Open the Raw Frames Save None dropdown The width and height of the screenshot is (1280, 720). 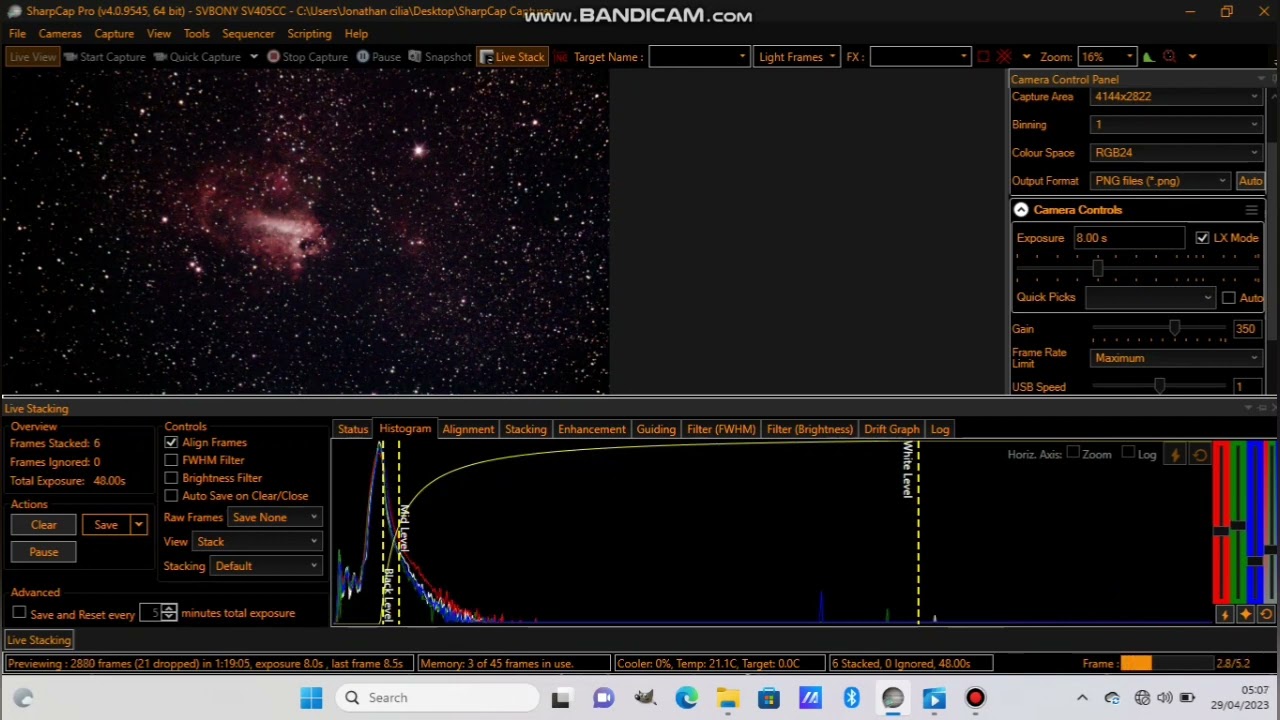pos(274,517)
